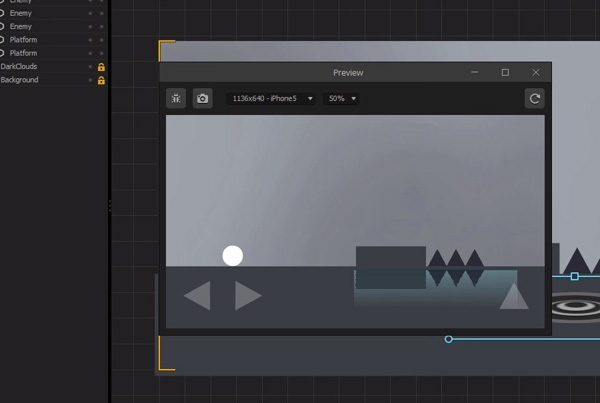The width and height of the screenshot is (600, 403).
Task: Select the DarkClouds layer row
Action: pyautogui.click(x=54, y=67)
